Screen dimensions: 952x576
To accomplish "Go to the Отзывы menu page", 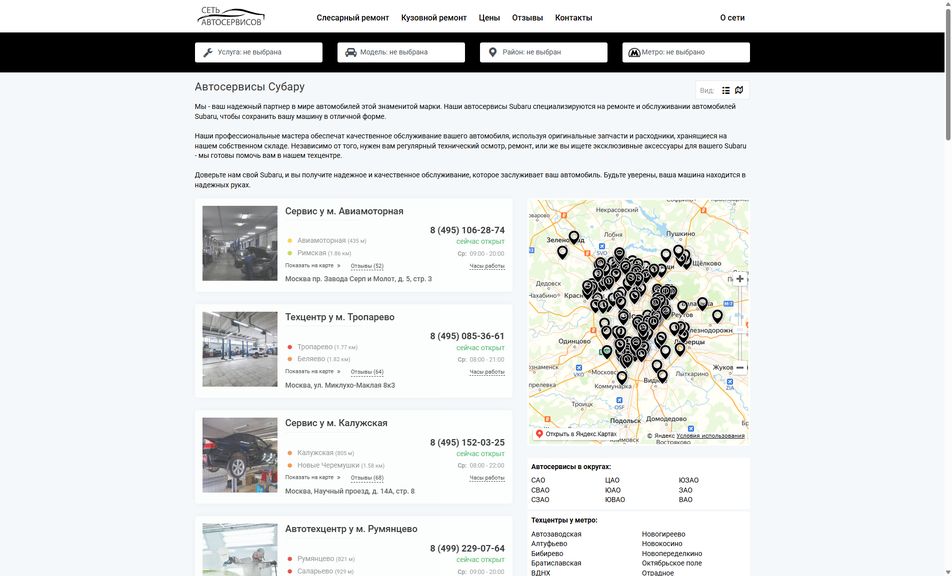I will (528, 18).
